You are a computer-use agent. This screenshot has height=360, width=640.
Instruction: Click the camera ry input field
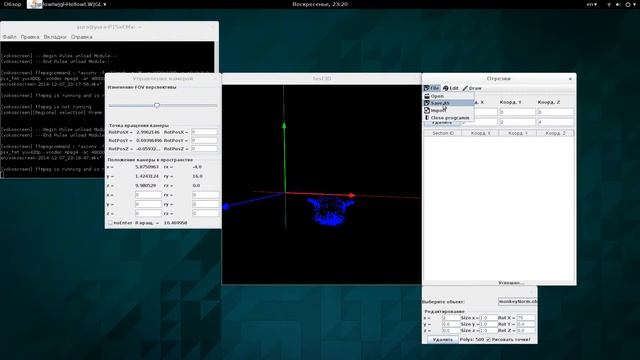tap(205, 204)
